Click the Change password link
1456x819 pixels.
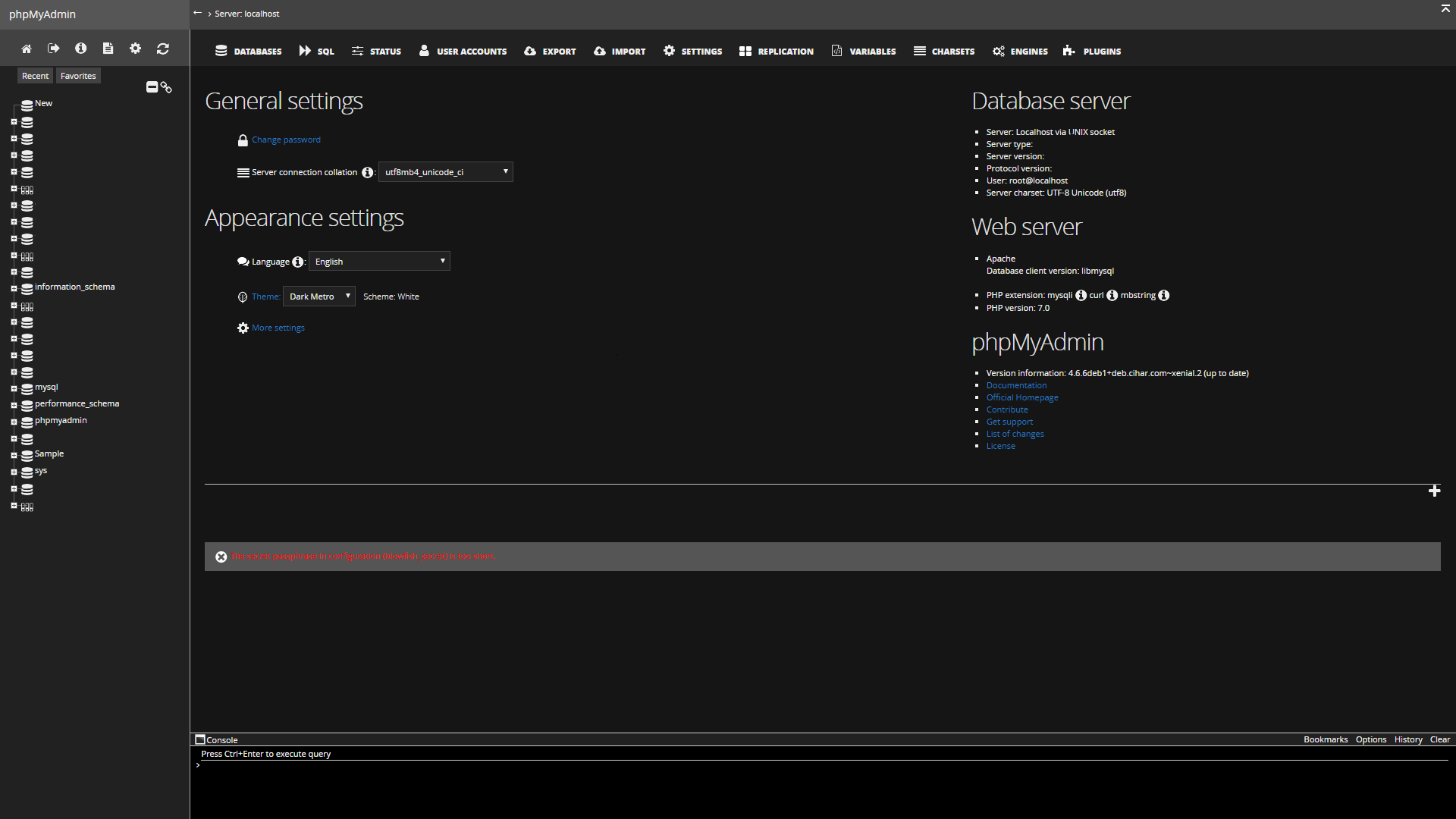point(286,140)
